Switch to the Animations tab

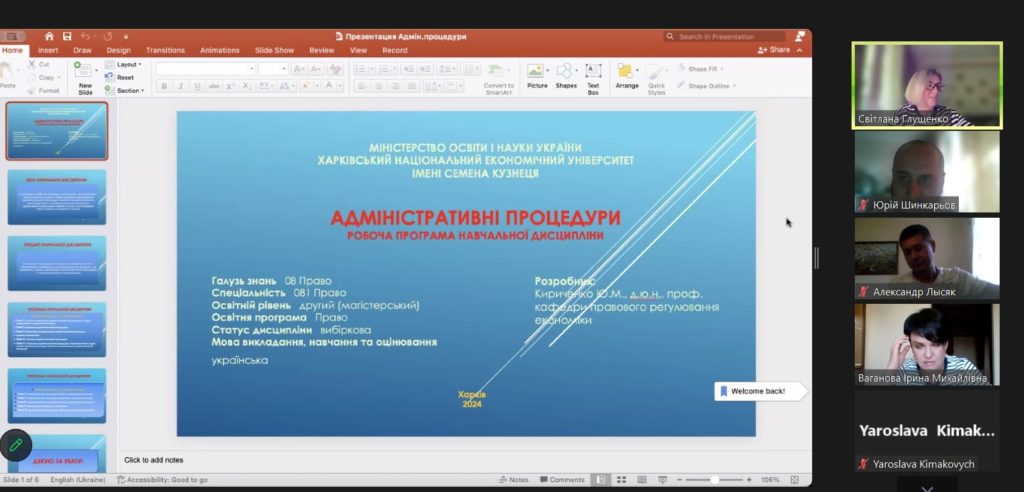pyautogui.click(x=220, y=50)
